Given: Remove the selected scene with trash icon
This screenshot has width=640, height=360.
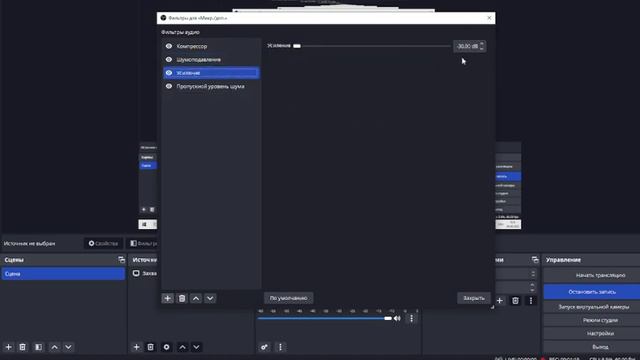Looking at the screenshot, I should pyautogui.click(x=22, y=347).
